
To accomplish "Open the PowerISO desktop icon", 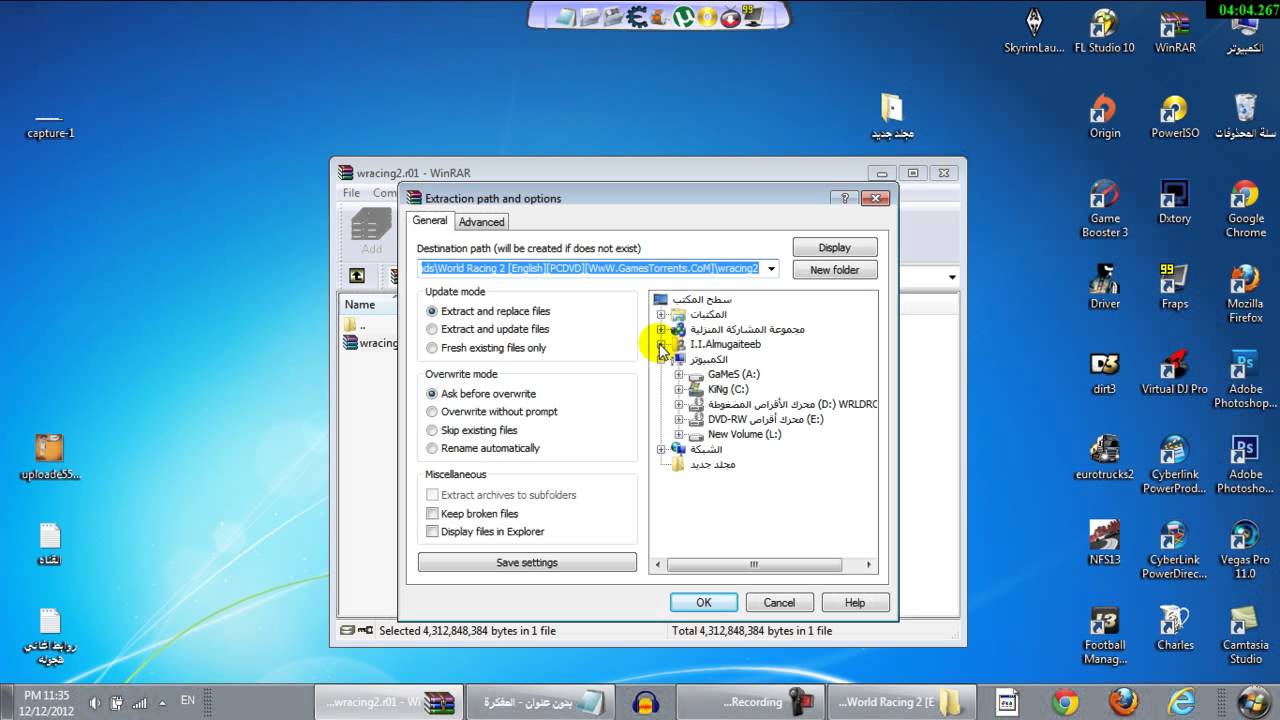I will pyautogui.click(x=1175, y=116).
